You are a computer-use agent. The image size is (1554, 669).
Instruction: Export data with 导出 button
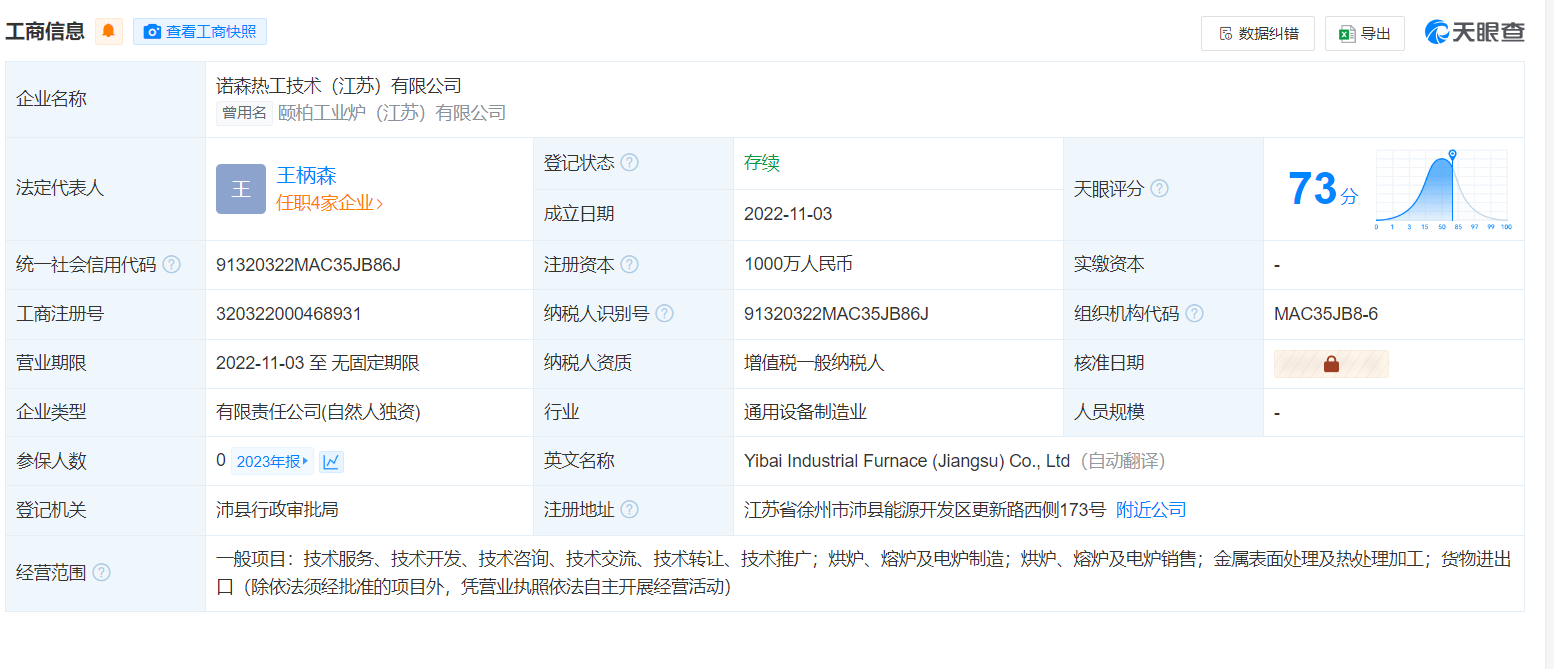click(x=1365, y=33)
